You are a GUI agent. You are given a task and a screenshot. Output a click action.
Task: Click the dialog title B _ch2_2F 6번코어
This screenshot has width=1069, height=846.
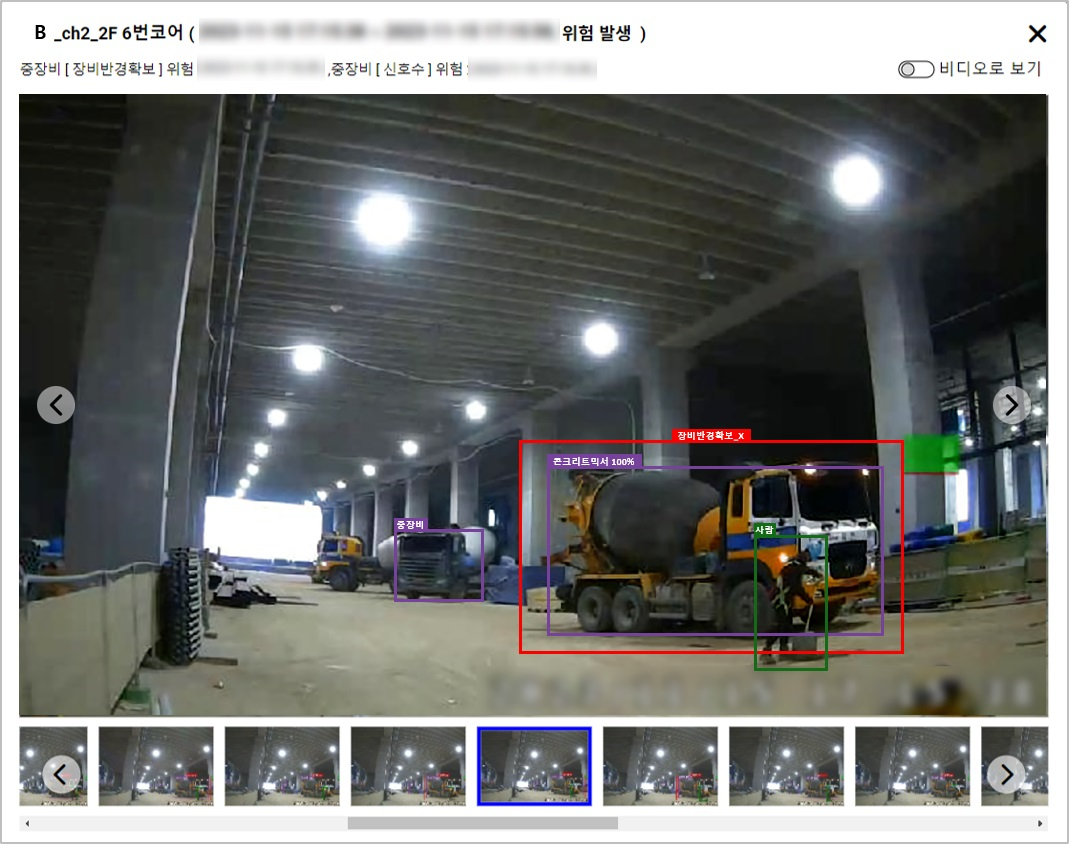(109, 33)
